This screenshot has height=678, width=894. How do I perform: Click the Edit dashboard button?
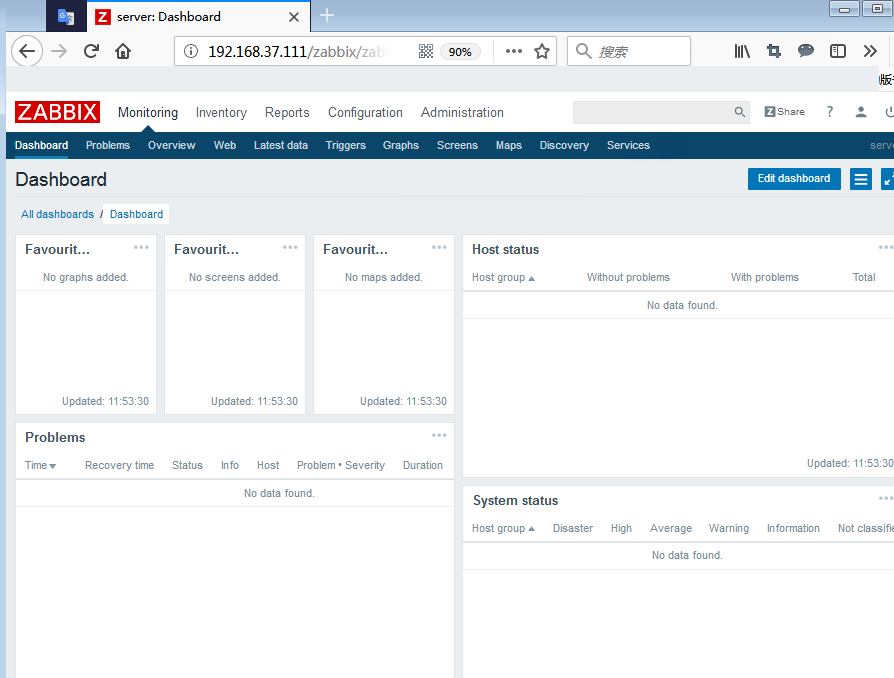coord(793,179)
